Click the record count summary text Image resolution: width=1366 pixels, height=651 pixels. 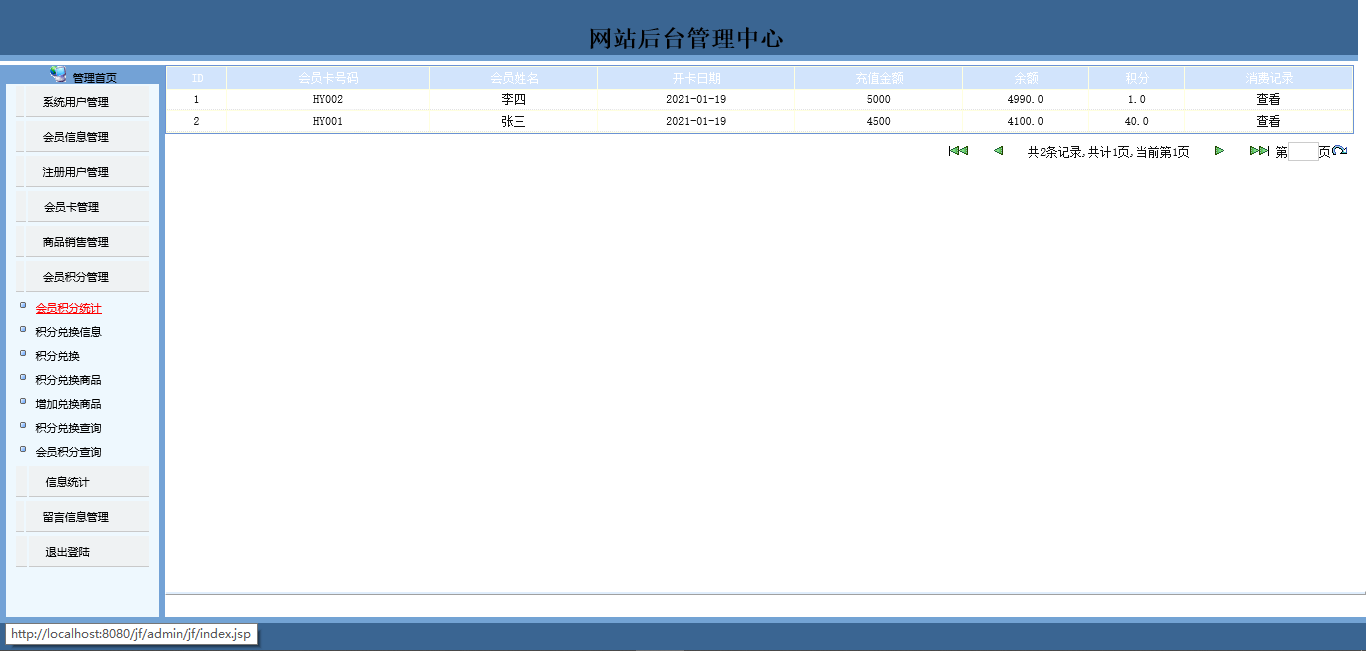click(1108, 152)
